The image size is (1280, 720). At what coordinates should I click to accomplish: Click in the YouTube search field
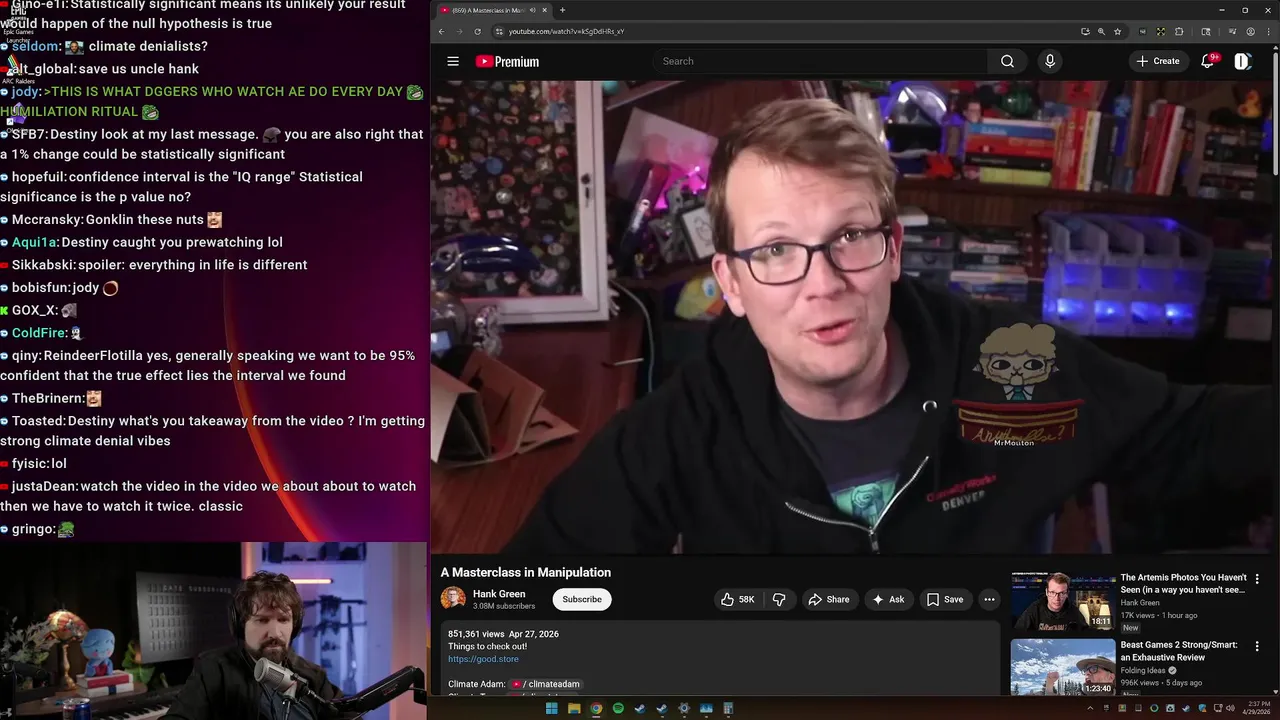(820, 61)
